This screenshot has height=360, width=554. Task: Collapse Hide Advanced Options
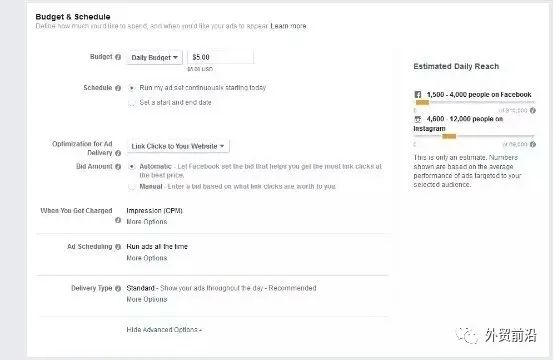[164, 330]
